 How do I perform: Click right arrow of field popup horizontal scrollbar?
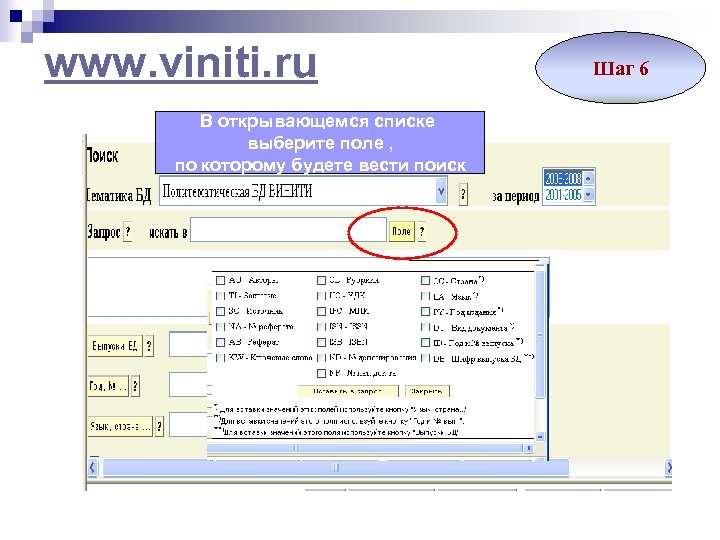529,447
